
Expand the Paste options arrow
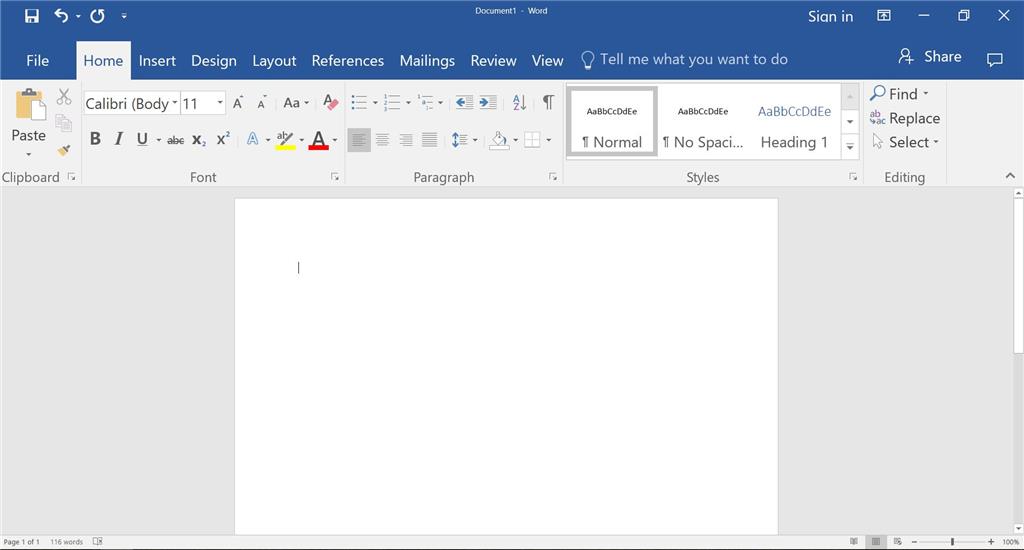coord(29,154)
